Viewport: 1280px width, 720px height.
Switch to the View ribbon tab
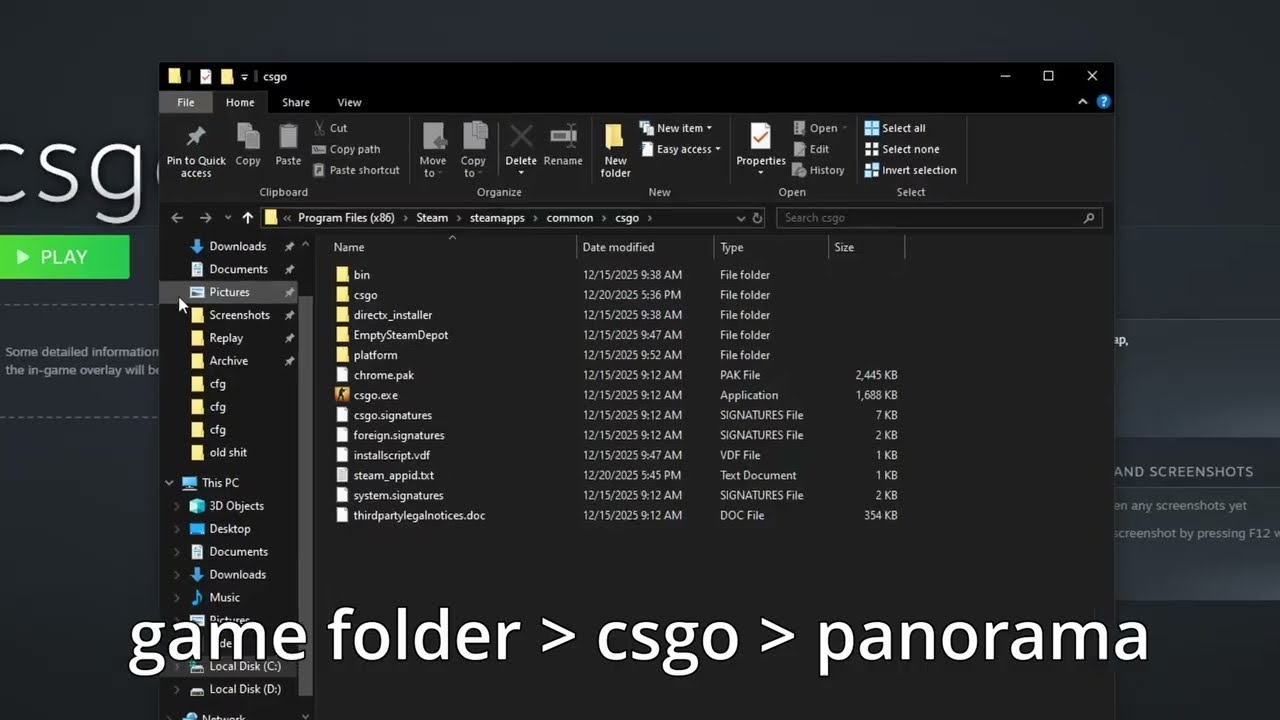tap(349, 102)
